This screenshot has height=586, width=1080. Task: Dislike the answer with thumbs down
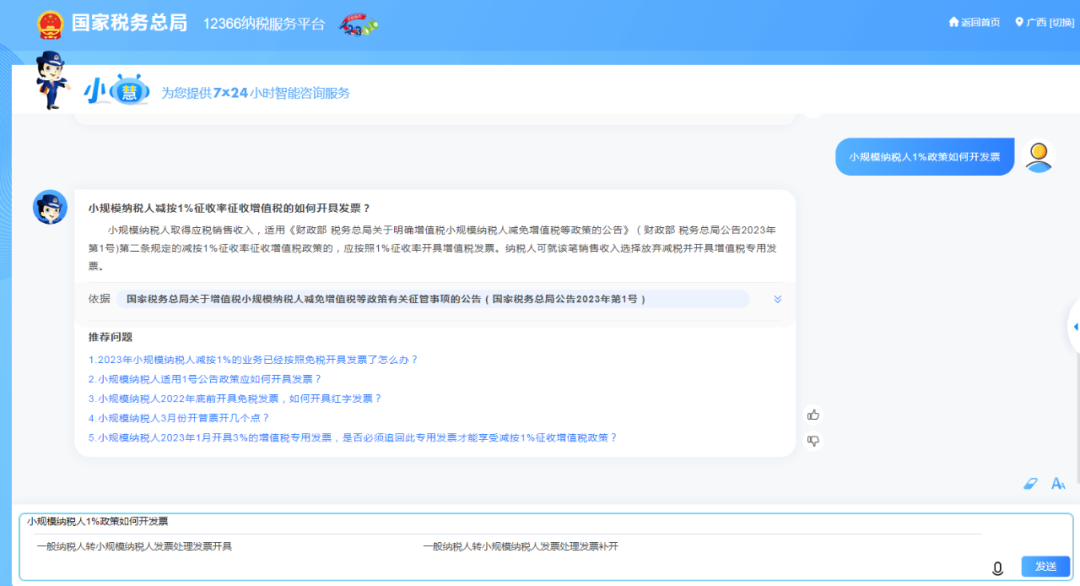coord(813,441)
